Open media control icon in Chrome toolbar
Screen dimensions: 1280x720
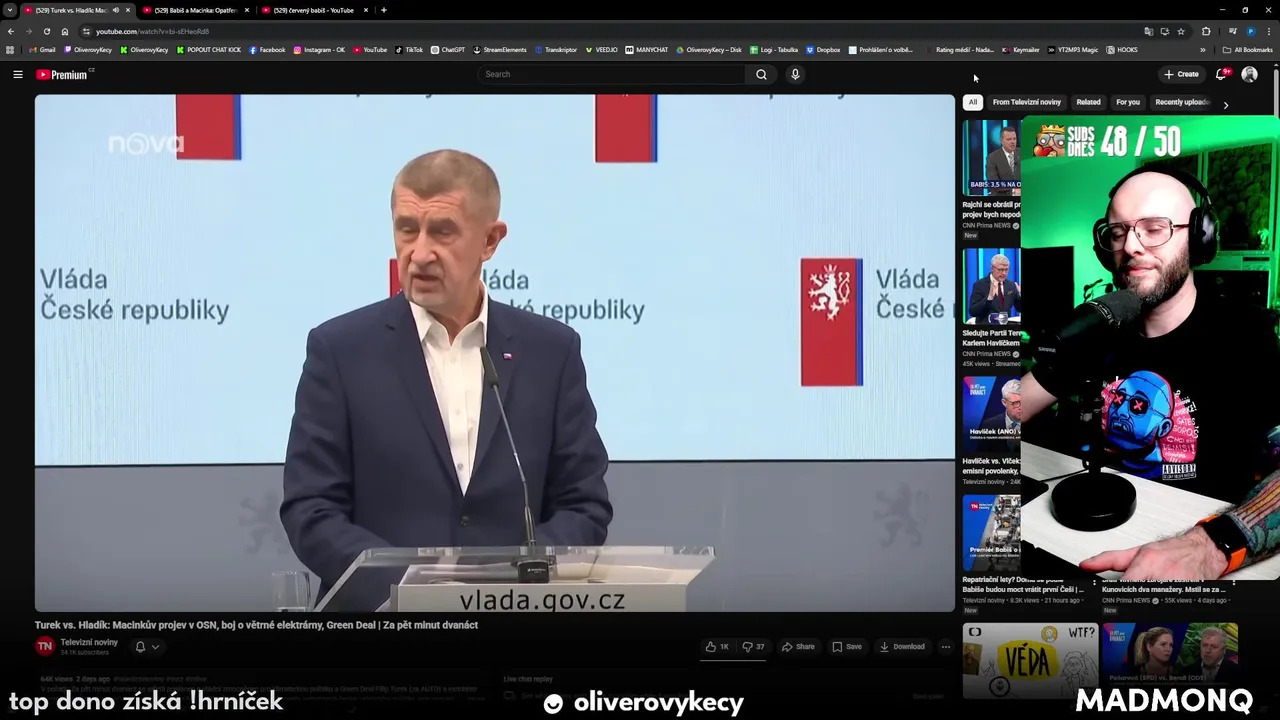1232,31
